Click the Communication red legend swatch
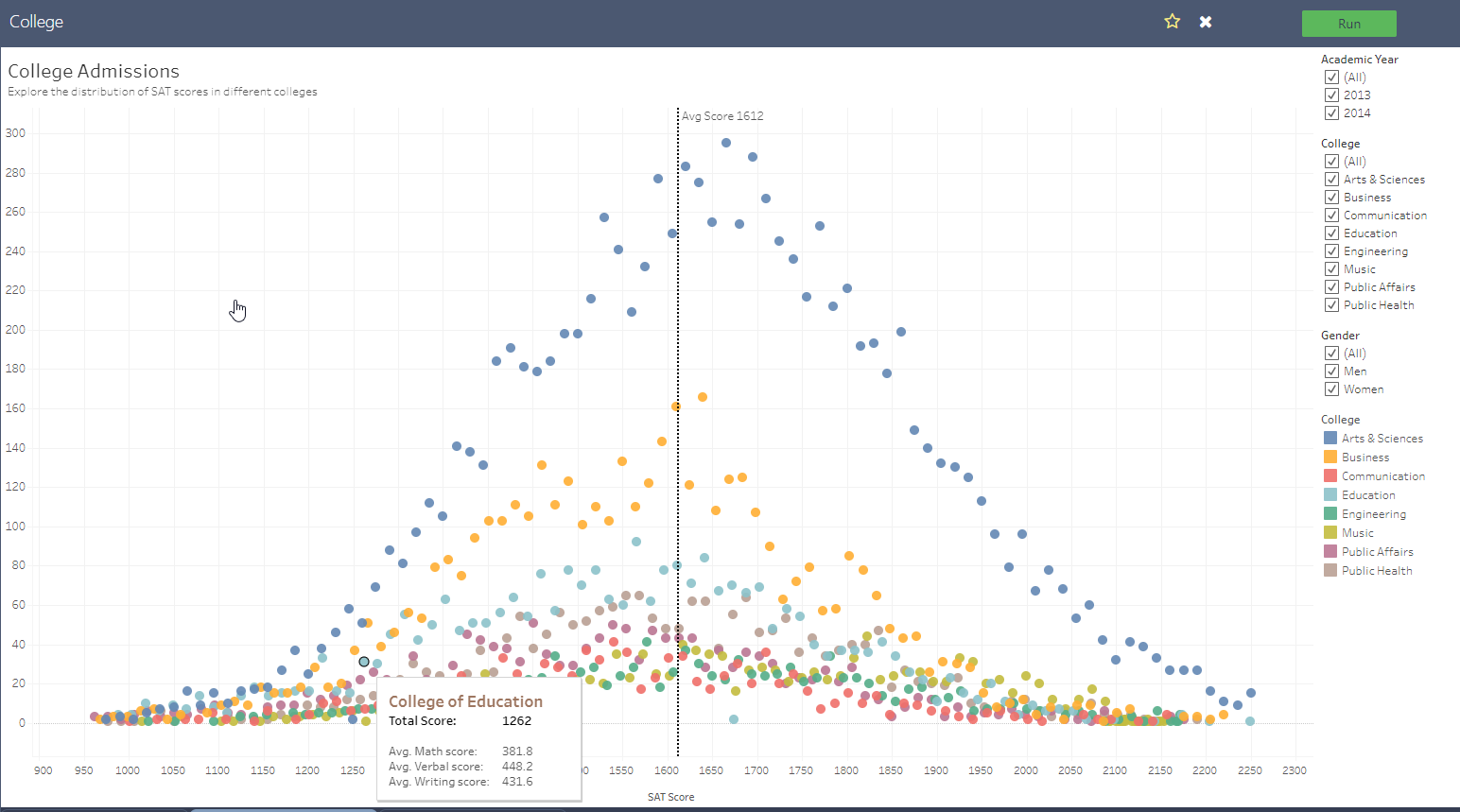 (x=1330, y=475)
